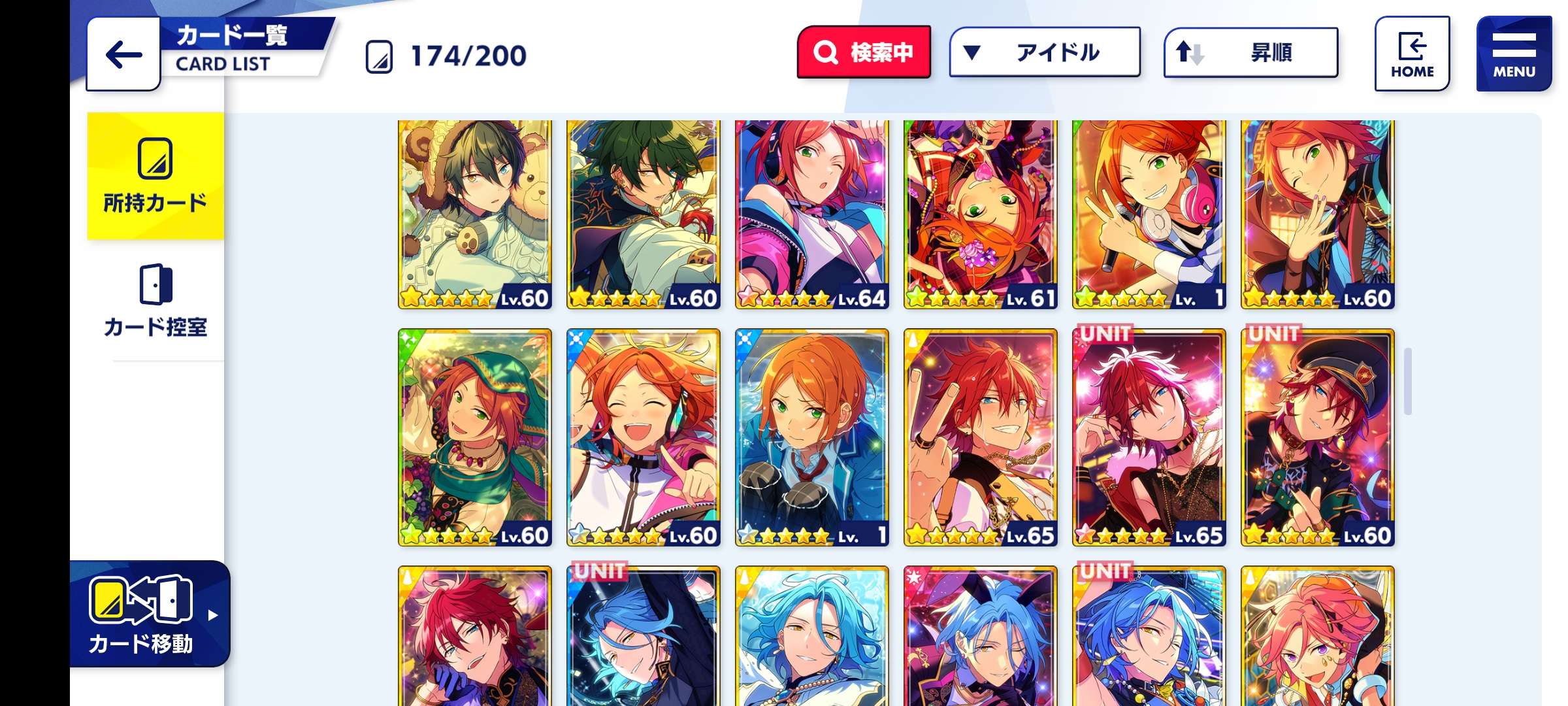Select the teddy bear card Lv.60
1568x706 pixels.
coord(475,214)
